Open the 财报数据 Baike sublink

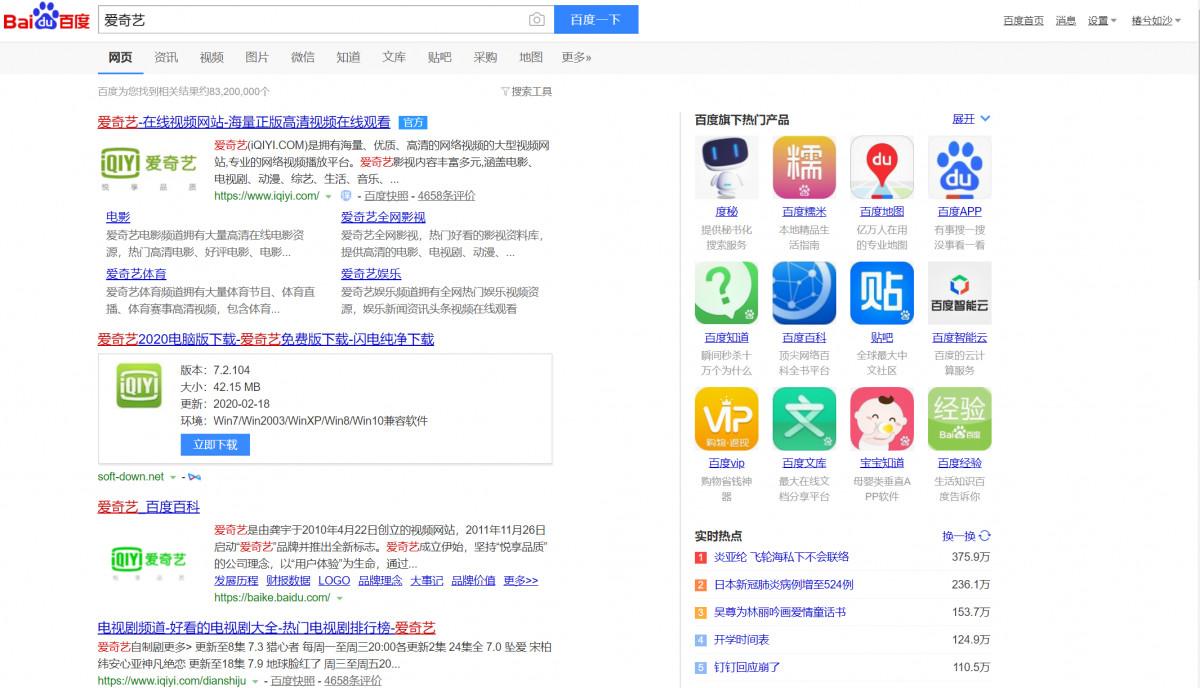tap(288, 581)
